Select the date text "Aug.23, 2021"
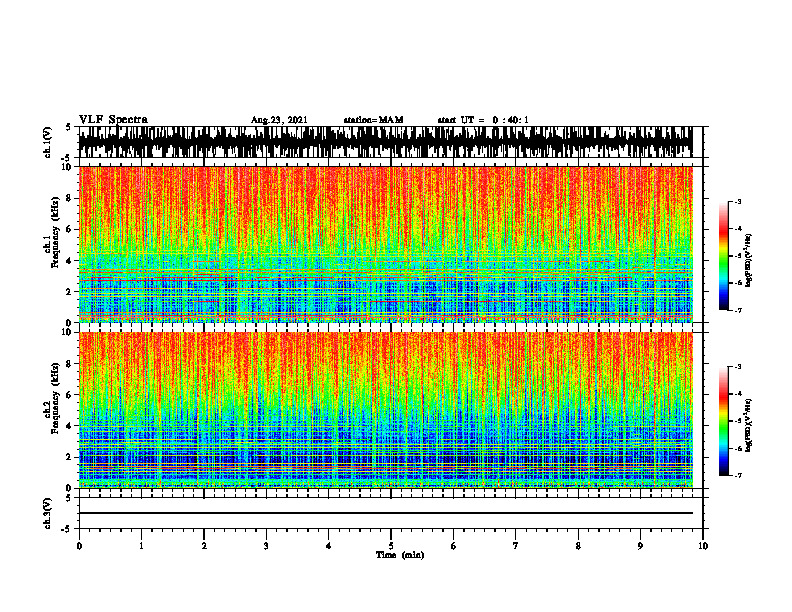Screen dimensions: 792x612 click(x=279, y=120)
